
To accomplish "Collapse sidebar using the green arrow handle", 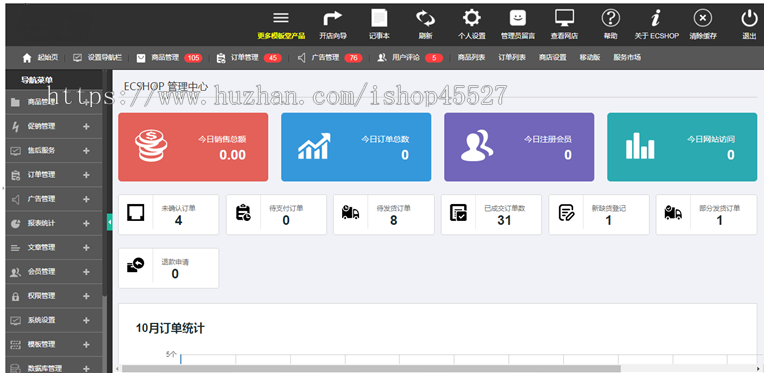I will pyautogui.click(x=109, y=222).
